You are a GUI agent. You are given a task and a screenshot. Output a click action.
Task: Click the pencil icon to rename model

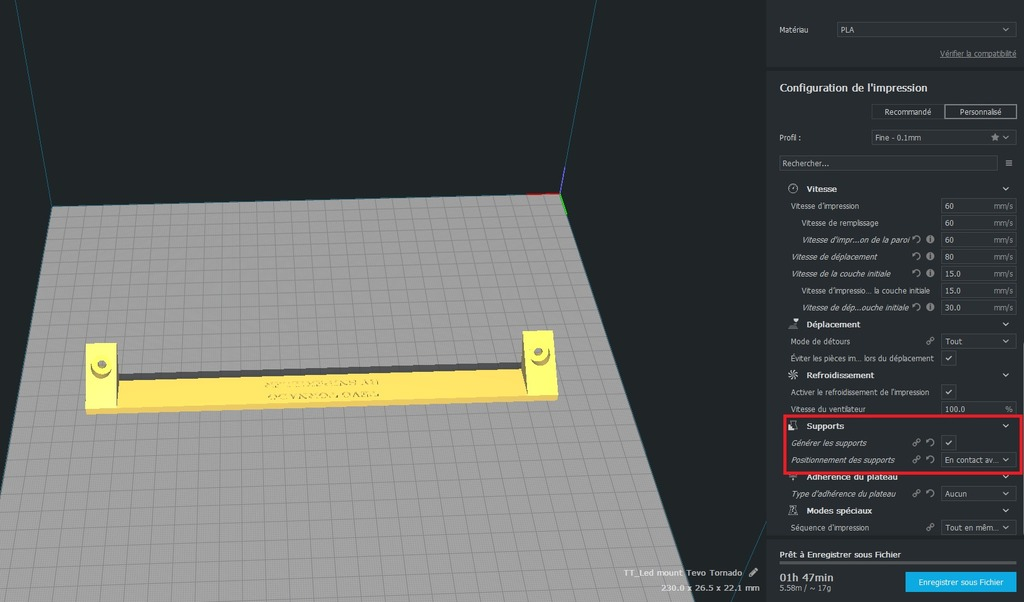[753, 573]
